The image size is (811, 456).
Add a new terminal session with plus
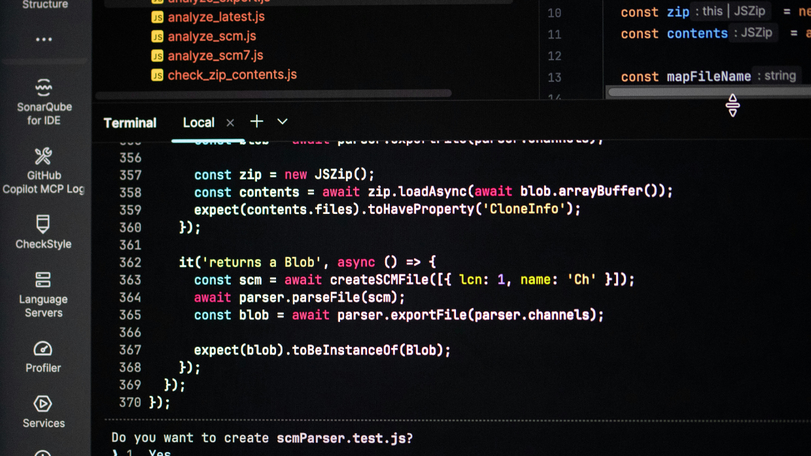257,121
